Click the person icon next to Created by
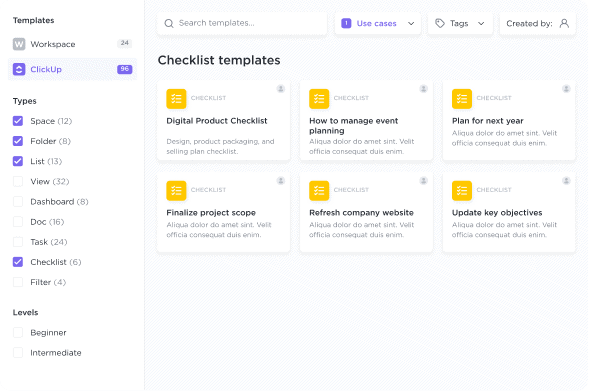 564,23
